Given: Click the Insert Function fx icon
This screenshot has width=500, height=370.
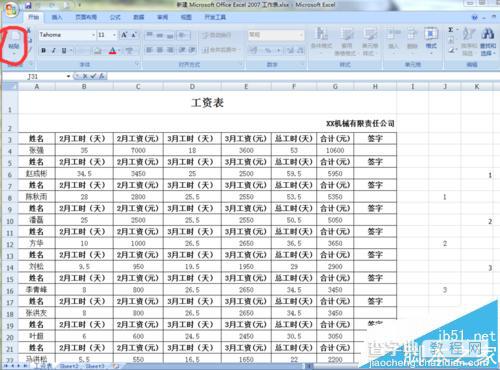Looking at the screenshot, I should (x=102, y=76).
